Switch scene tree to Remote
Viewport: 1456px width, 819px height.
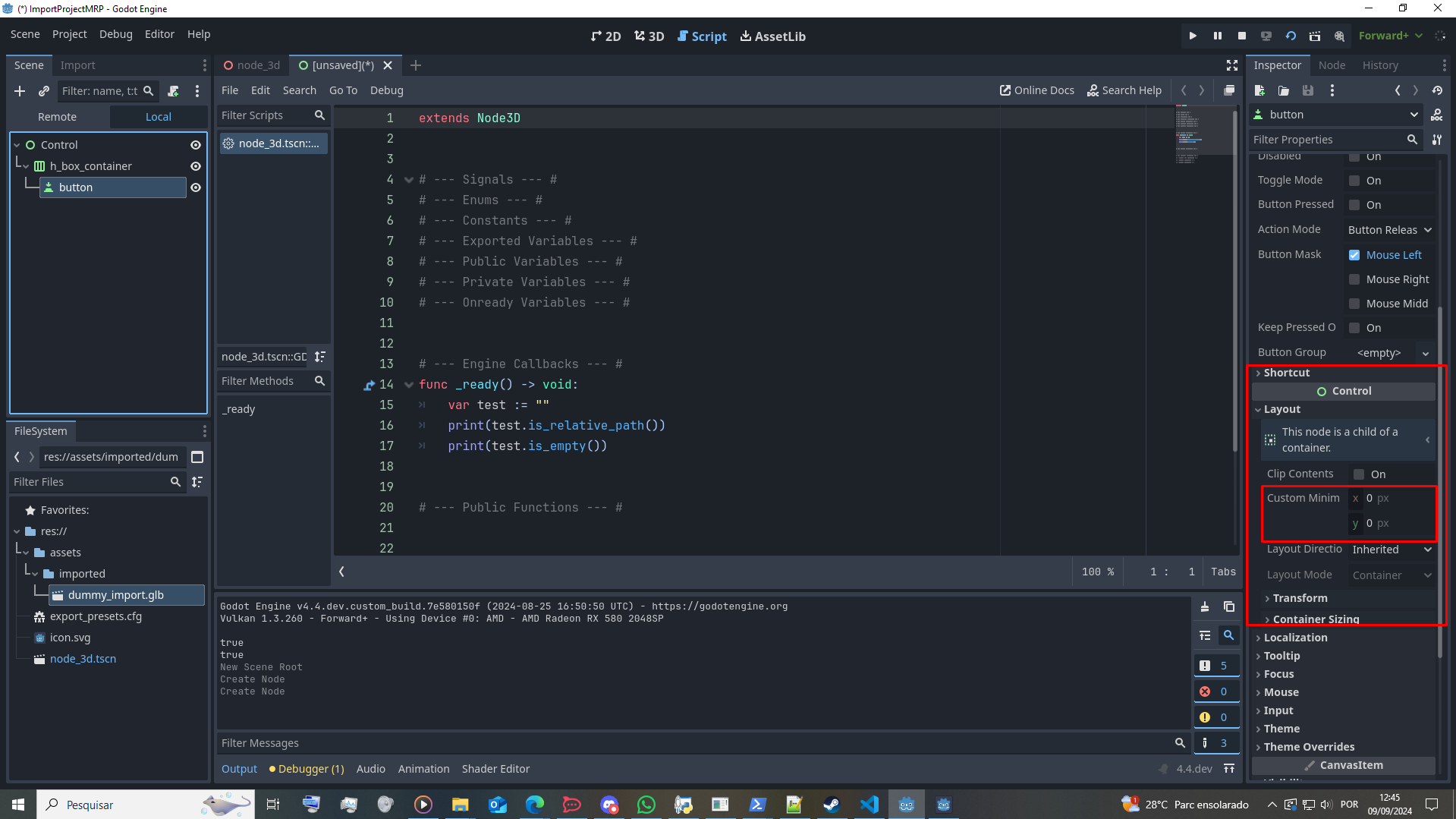point(58,117)
